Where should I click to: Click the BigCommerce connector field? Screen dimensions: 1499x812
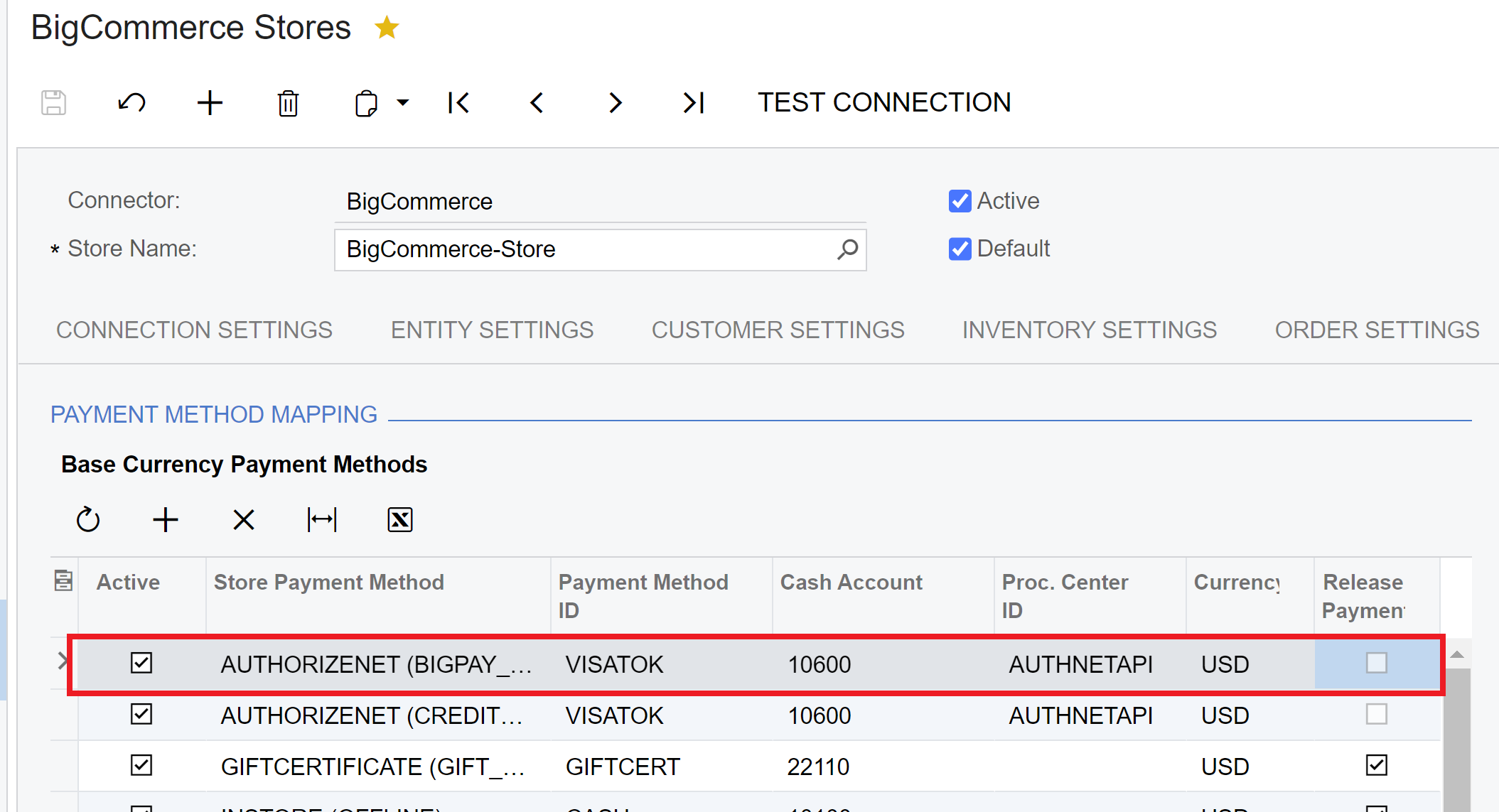click(600, 202)
